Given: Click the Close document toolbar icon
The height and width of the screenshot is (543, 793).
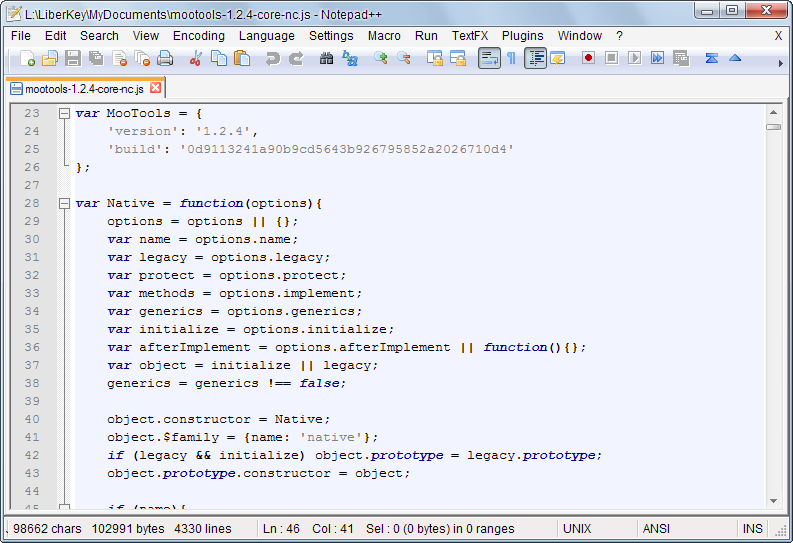Looking at the screenshot, I should pyautogui.click(x=119, y=59).
